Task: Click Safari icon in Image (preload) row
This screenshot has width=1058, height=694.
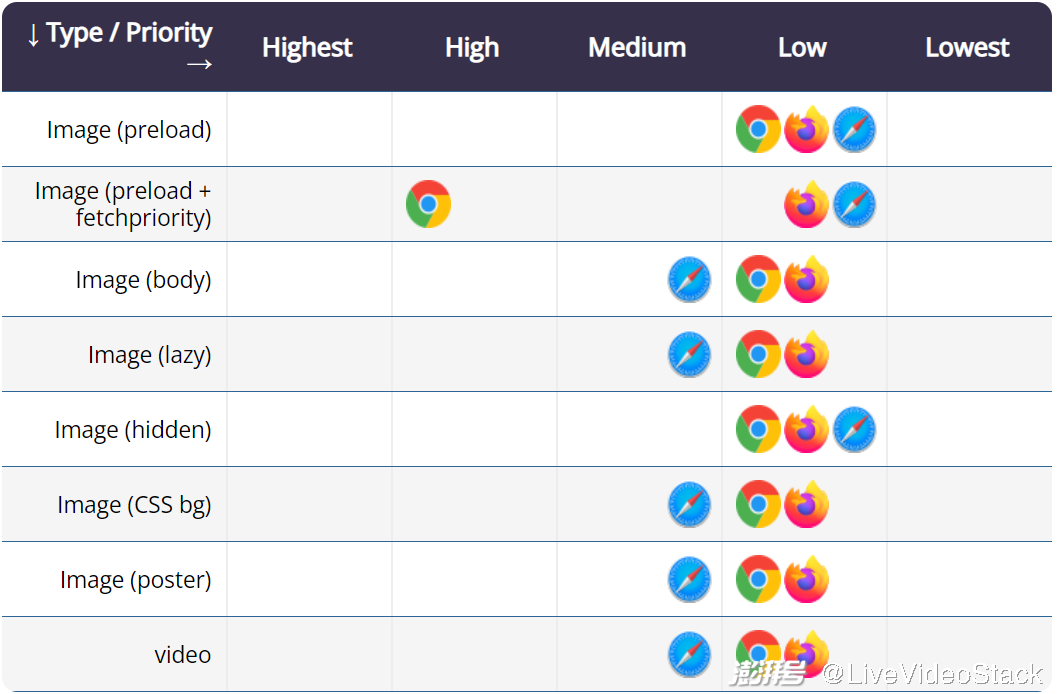Action: tap(854, 130)
